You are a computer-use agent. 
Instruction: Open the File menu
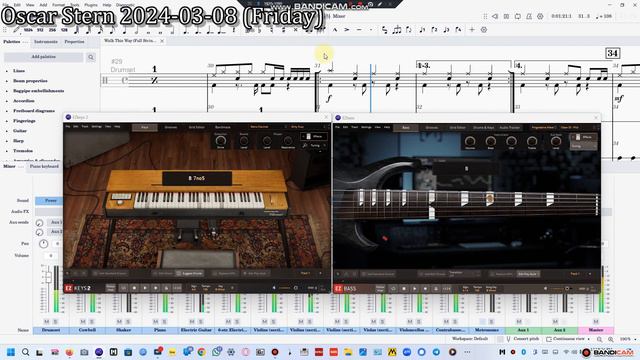[x=5, y=4]
